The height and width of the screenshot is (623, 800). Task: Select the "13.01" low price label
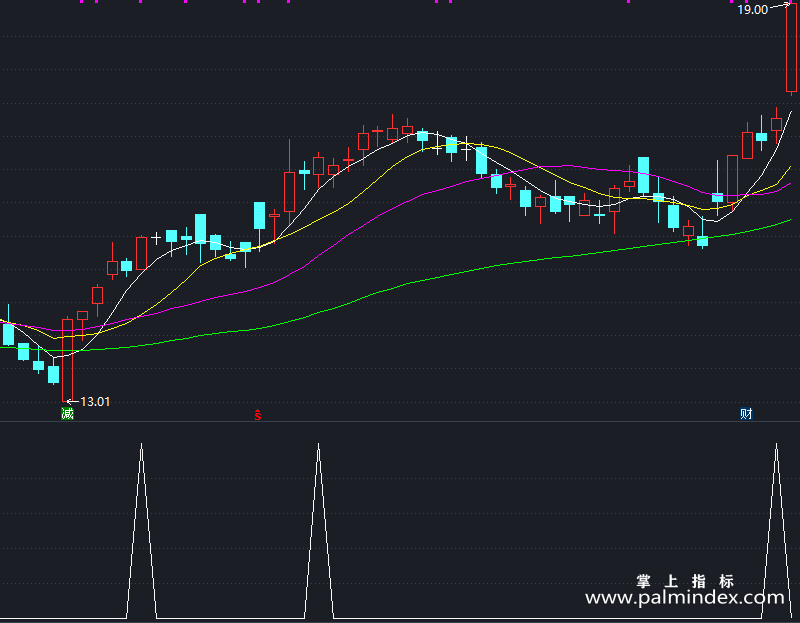95,402
